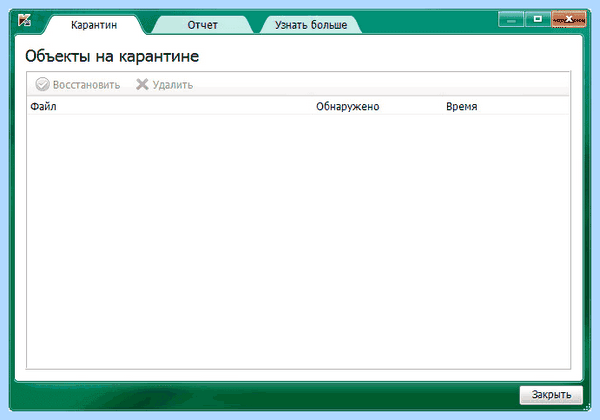Close window with red X button
600x420 pixels.
tap(569, 19)
